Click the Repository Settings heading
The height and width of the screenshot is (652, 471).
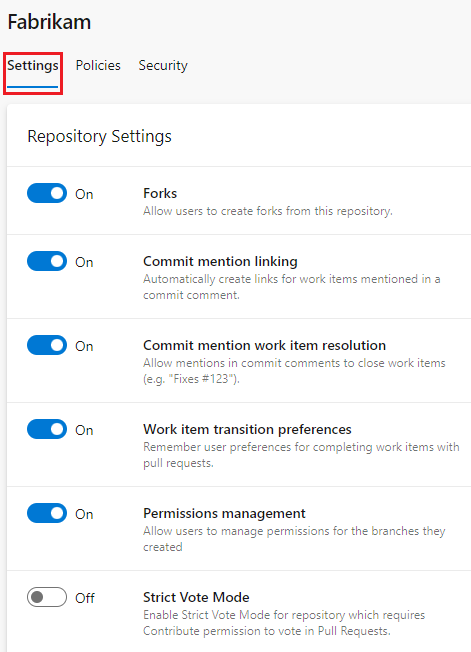point(99,136)
